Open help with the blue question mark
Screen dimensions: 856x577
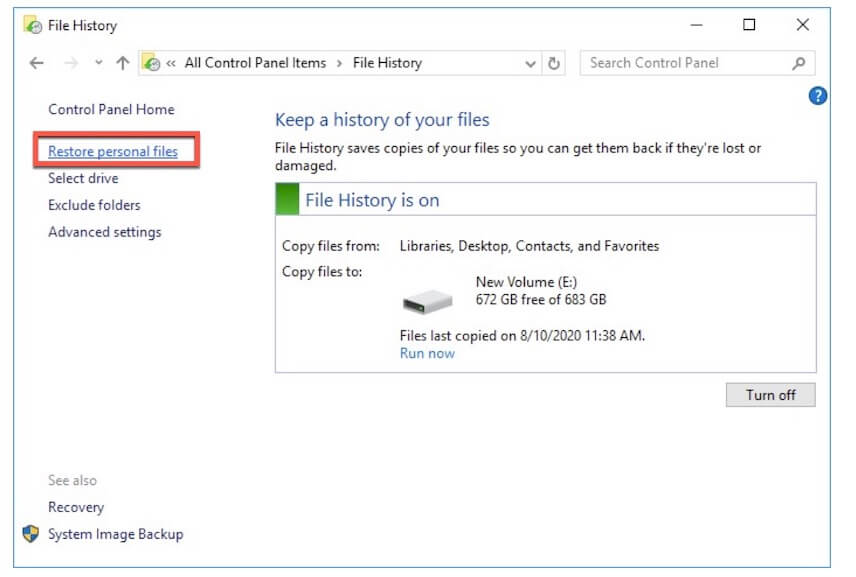(818, 96)
